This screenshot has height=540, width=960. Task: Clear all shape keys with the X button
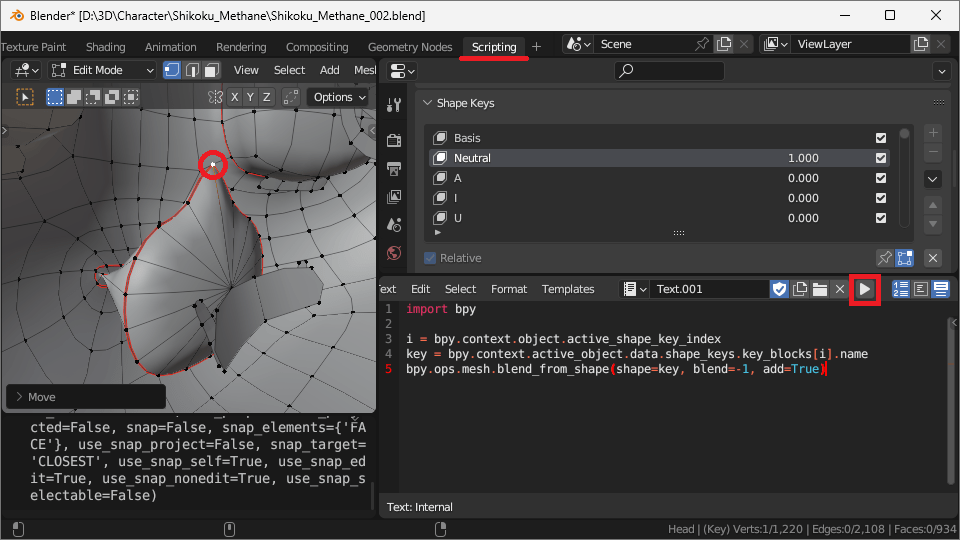pyautogui.click(x=932, y=258)
